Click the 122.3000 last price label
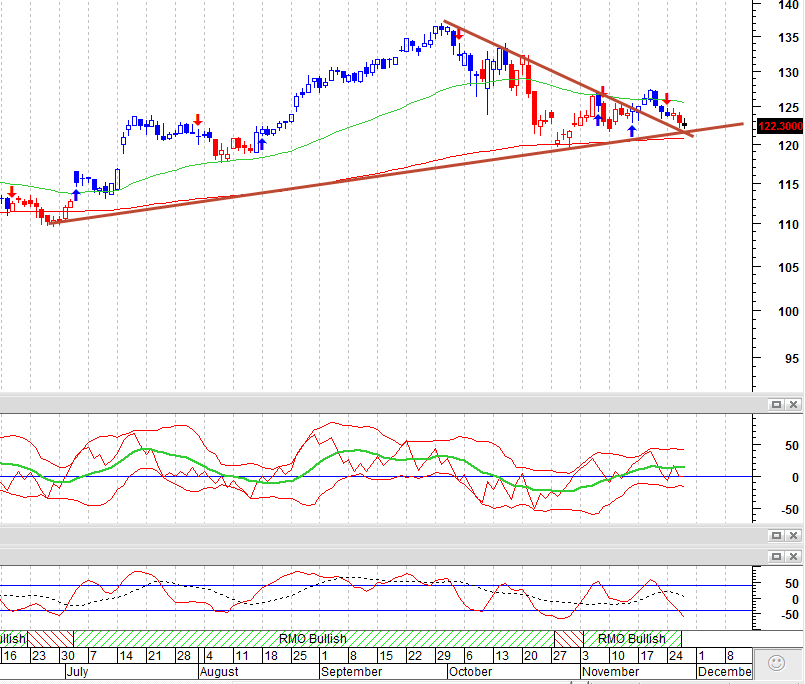 (x=780, y=126)
